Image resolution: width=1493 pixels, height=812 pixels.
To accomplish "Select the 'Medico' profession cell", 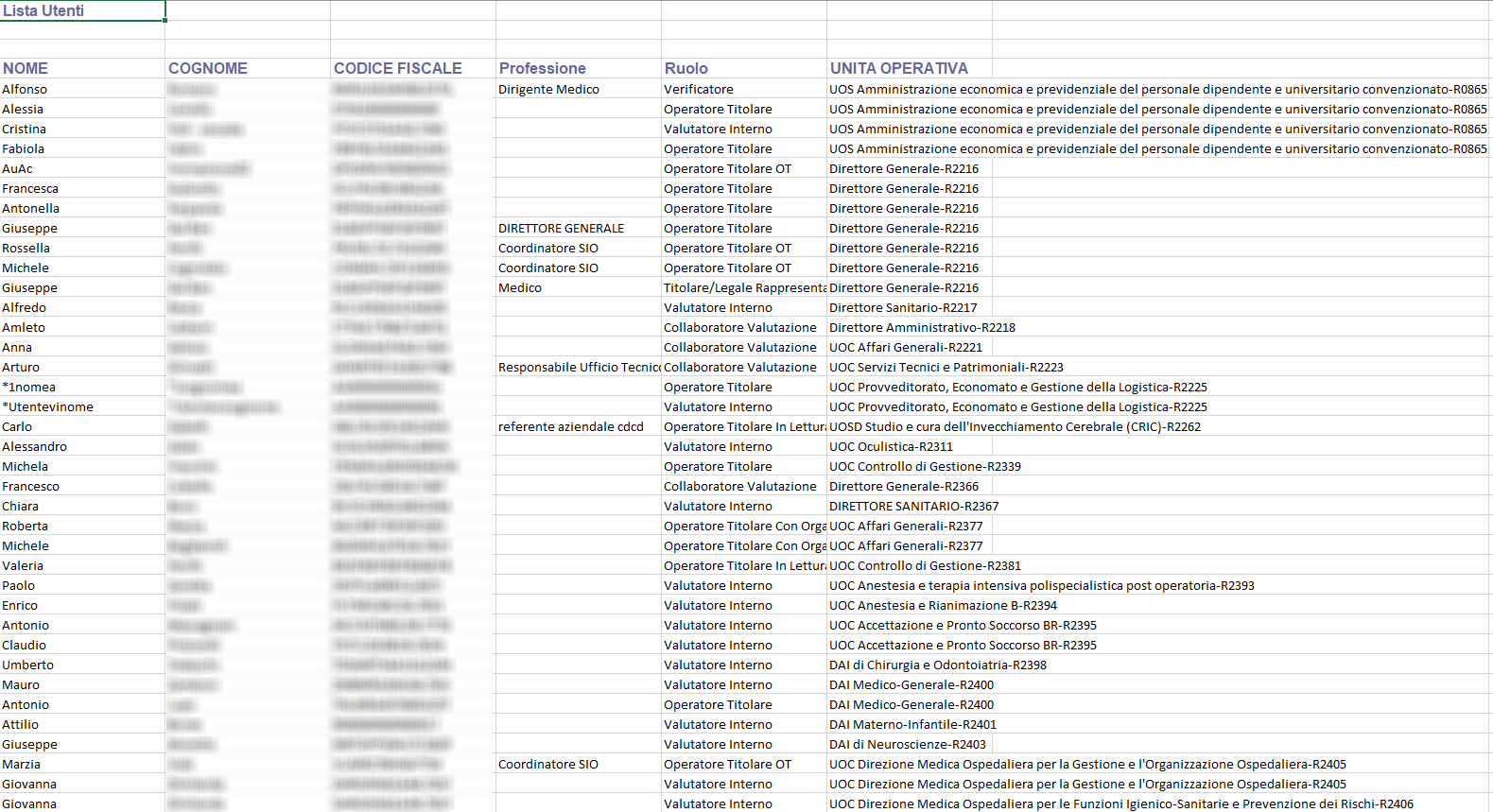I will pos(579,287).
